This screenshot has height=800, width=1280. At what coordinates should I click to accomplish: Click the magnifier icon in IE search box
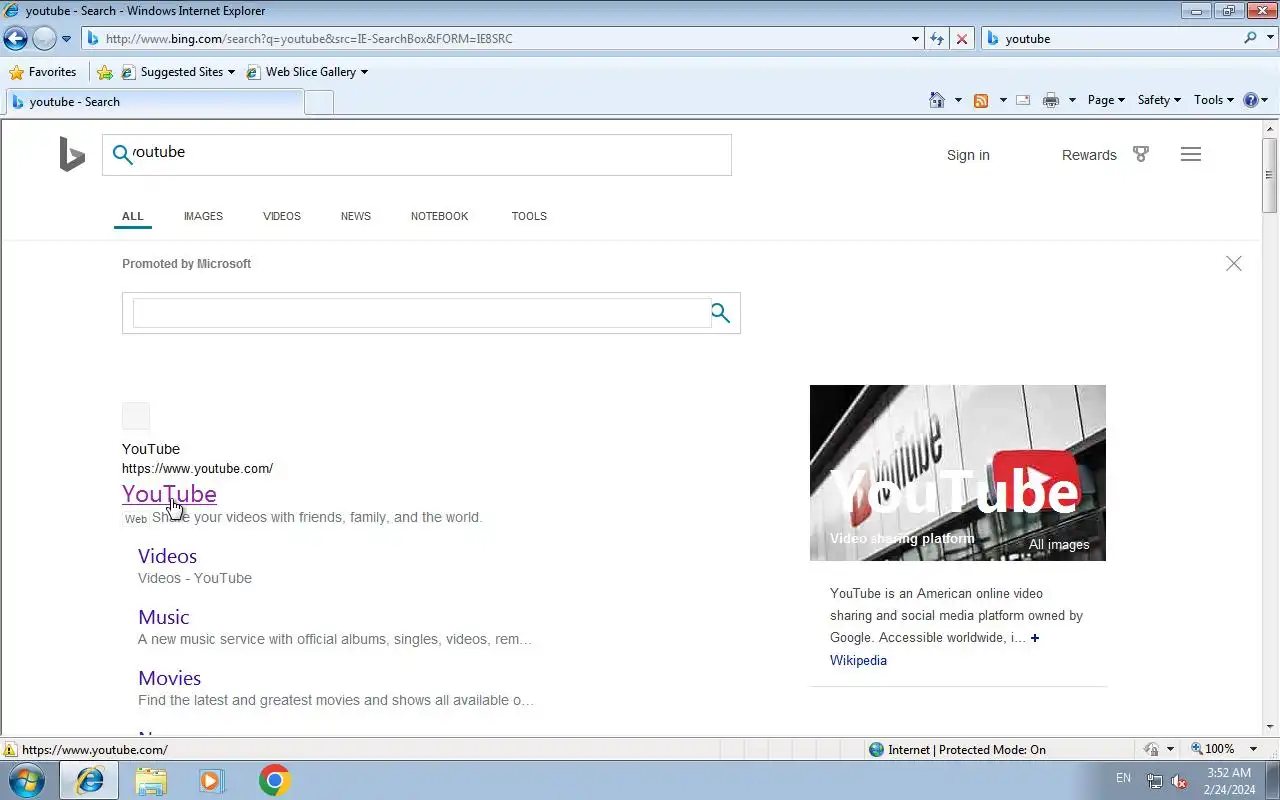pos(1250,38)
